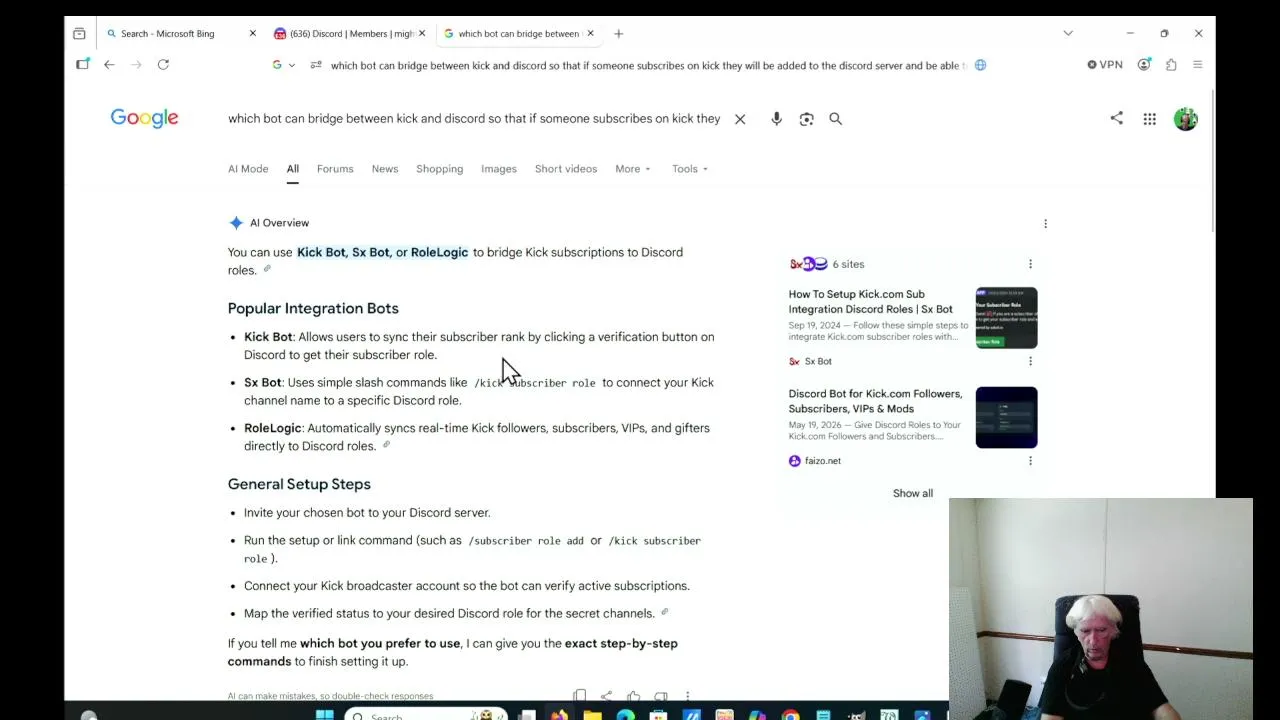Open a new browser tab
The height and width of the screenshot is (720, 1280).
[x=618, y=33]
